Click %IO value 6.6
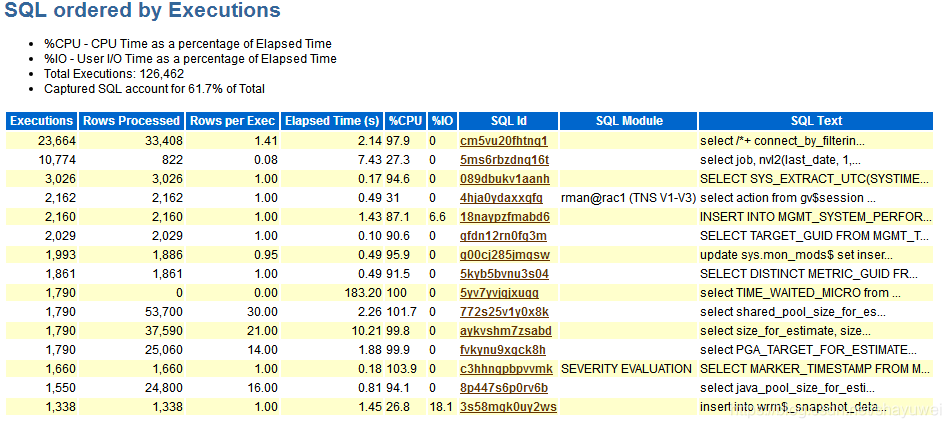 (437, 216)
